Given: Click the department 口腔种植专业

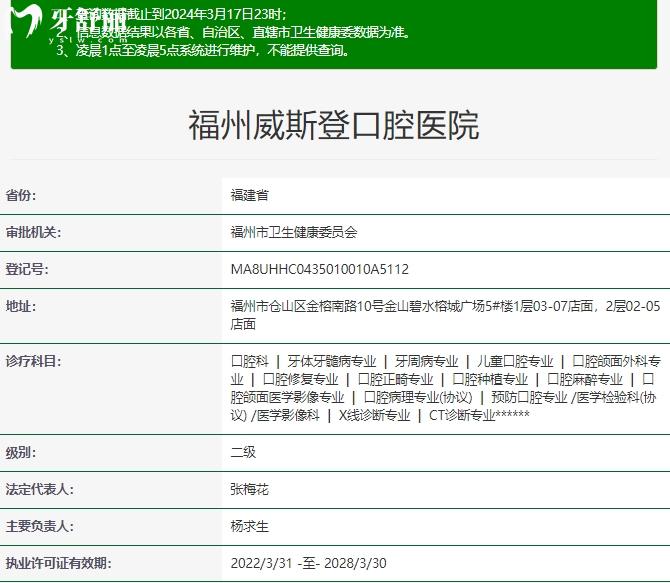Looking at the screenshot, I should pos(490,379).
